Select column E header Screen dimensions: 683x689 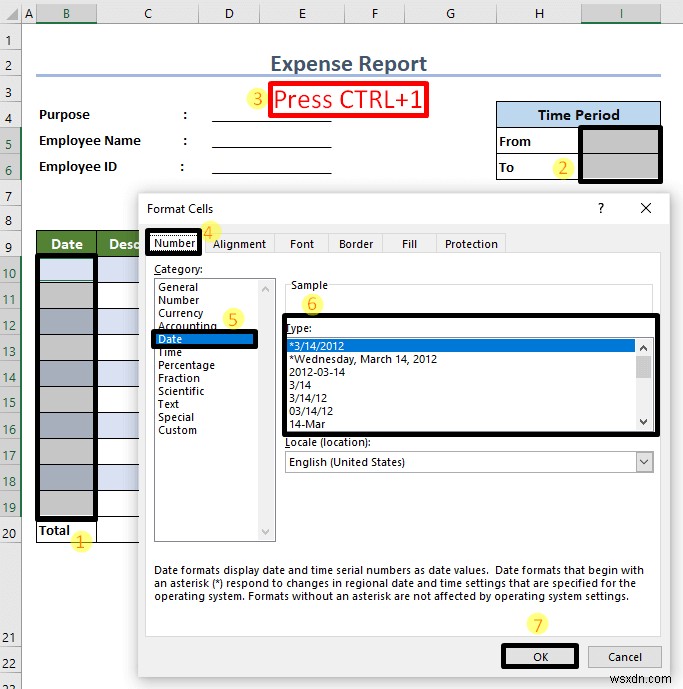(x=302, y=14)
